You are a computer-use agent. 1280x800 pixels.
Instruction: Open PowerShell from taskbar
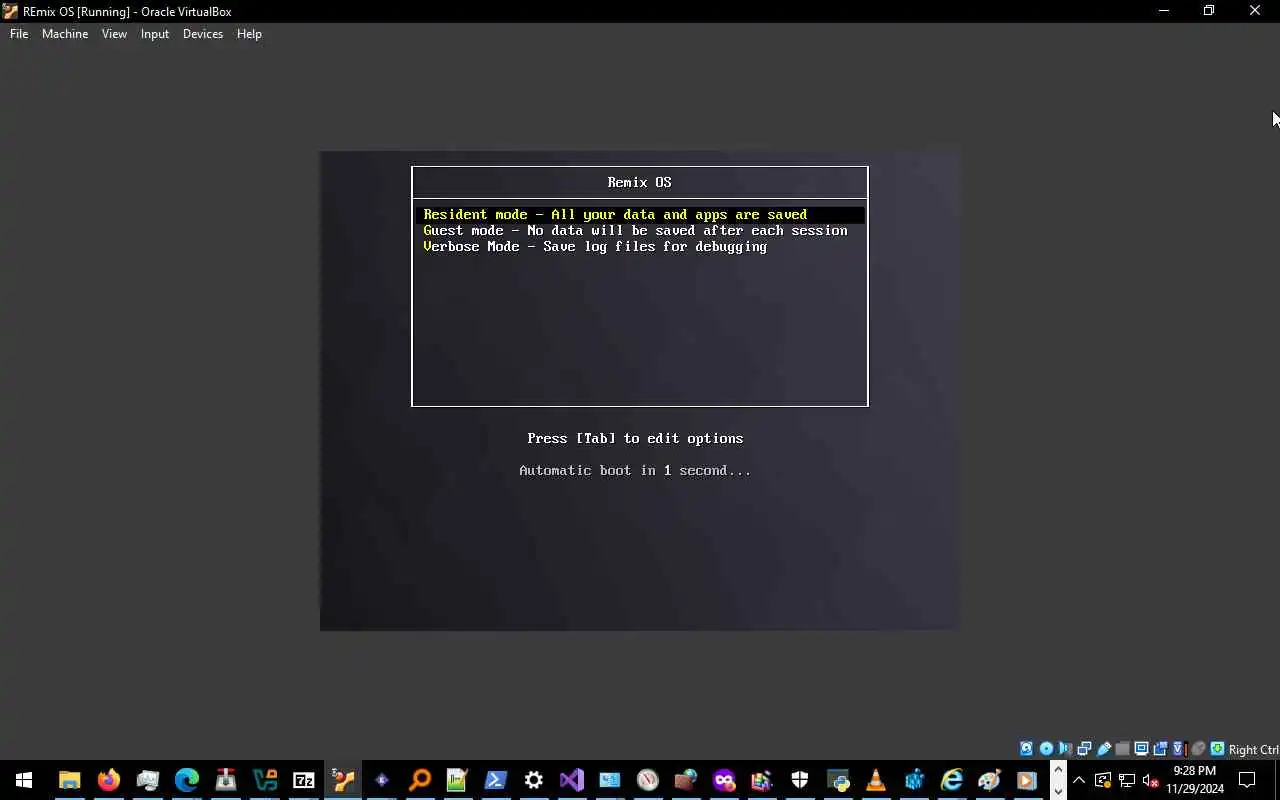(495, 780)
